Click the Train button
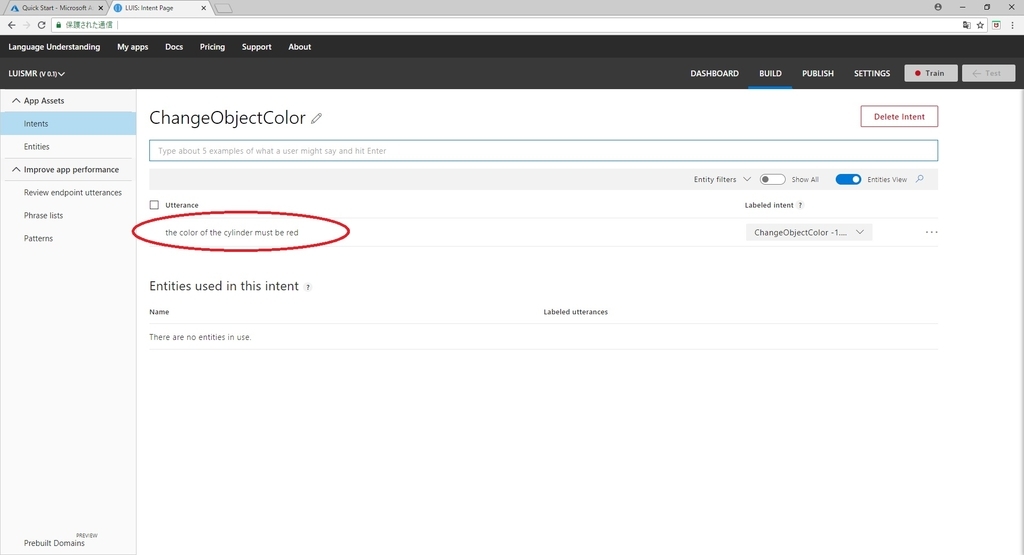1024x555 pixels. (931, 73)
